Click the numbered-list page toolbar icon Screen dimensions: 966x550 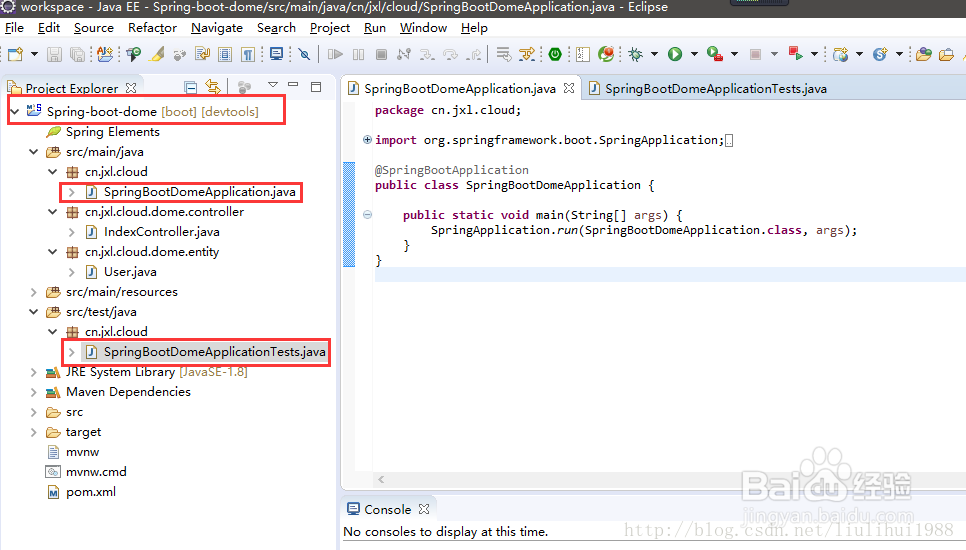click(583, 54)
